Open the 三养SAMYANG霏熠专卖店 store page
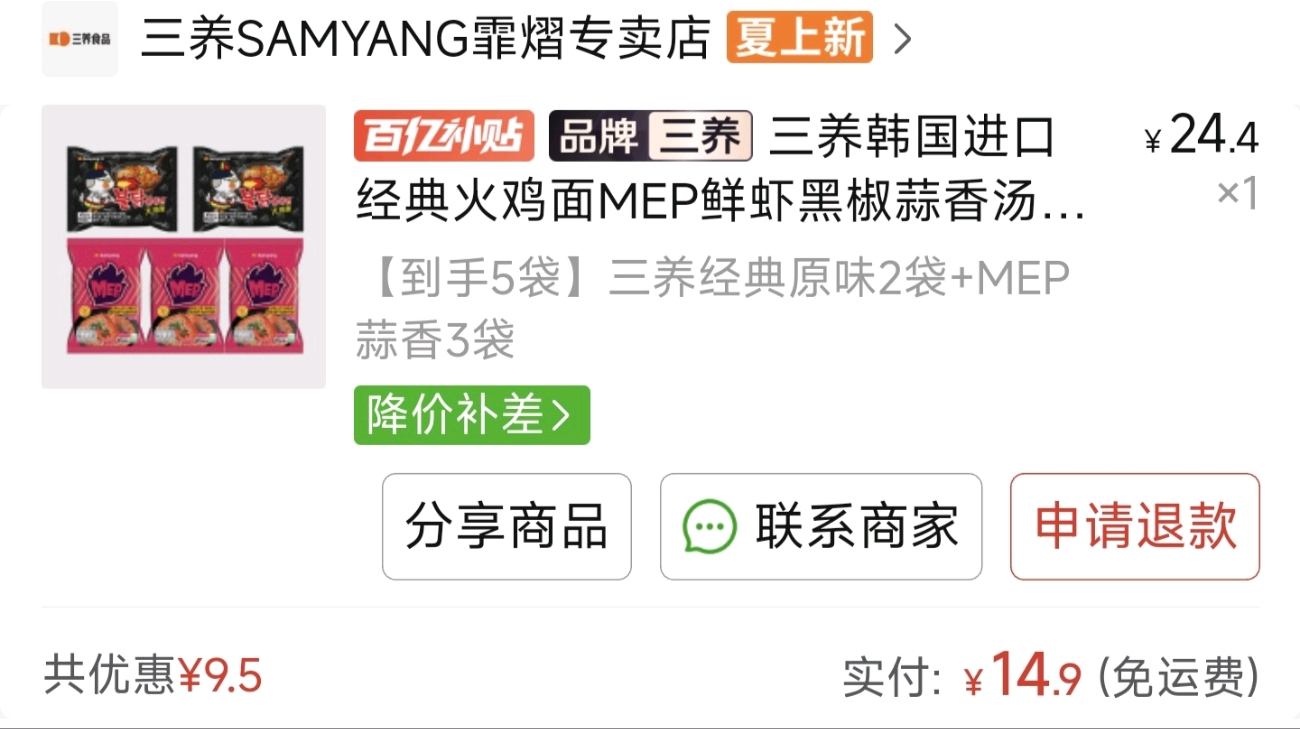Viewport: 1300px width, 729px height. coord(426,39)
